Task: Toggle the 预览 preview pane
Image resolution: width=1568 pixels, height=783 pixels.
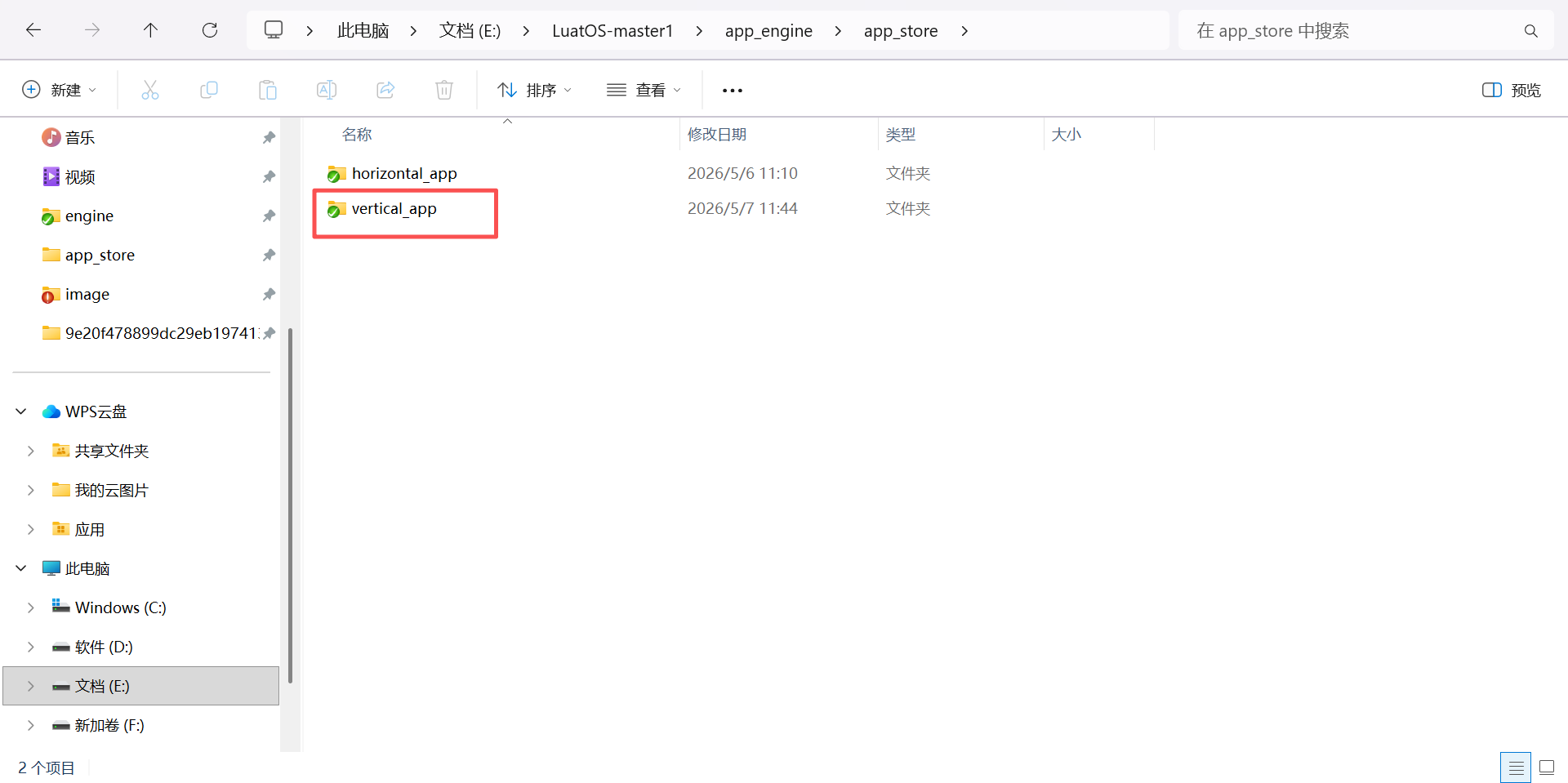Action: 1511,90
